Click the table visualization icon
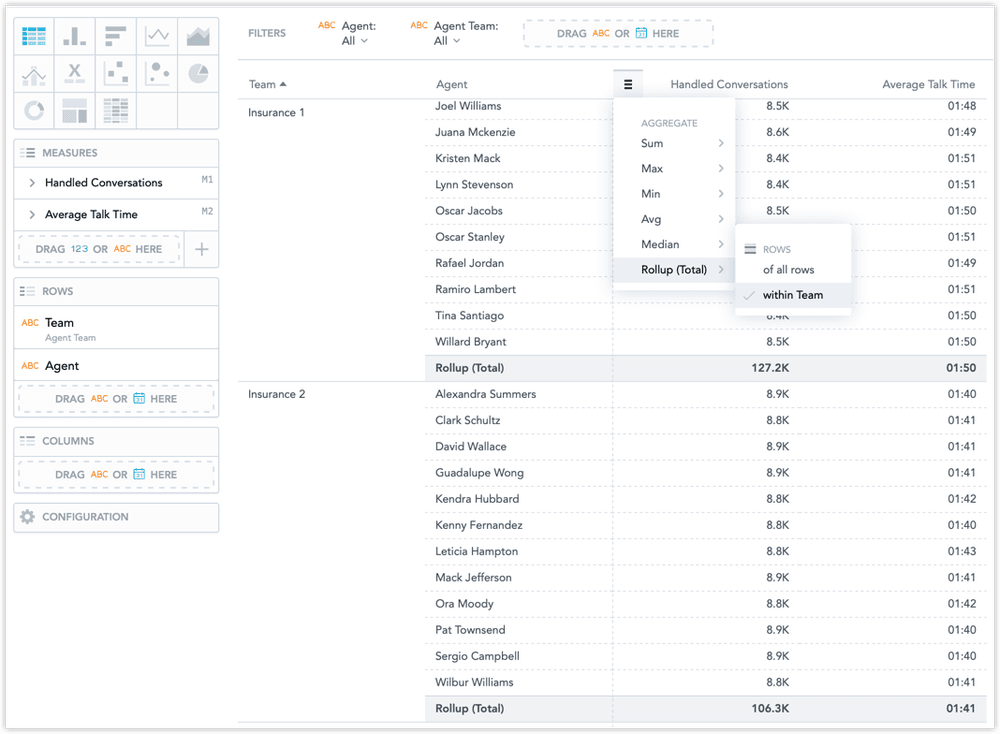 tap(34, 36)
